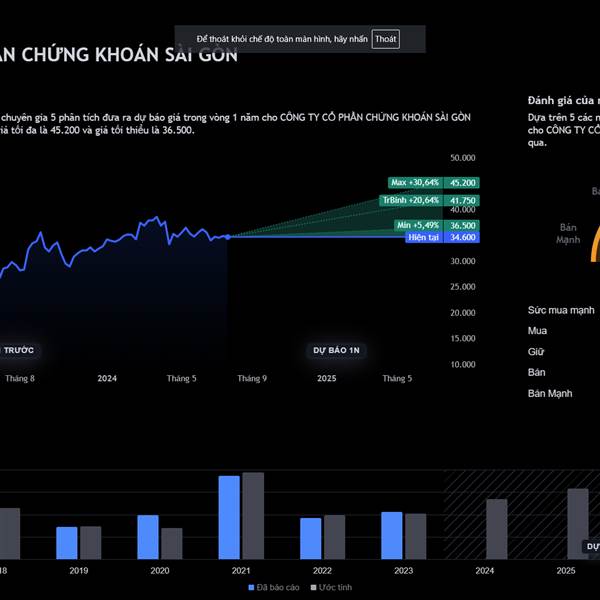Click the 2025 gray estimate bar
Image resolution: width=600 pixels, height=600 pixels.
pyautogui.click(x=578, y=524)
